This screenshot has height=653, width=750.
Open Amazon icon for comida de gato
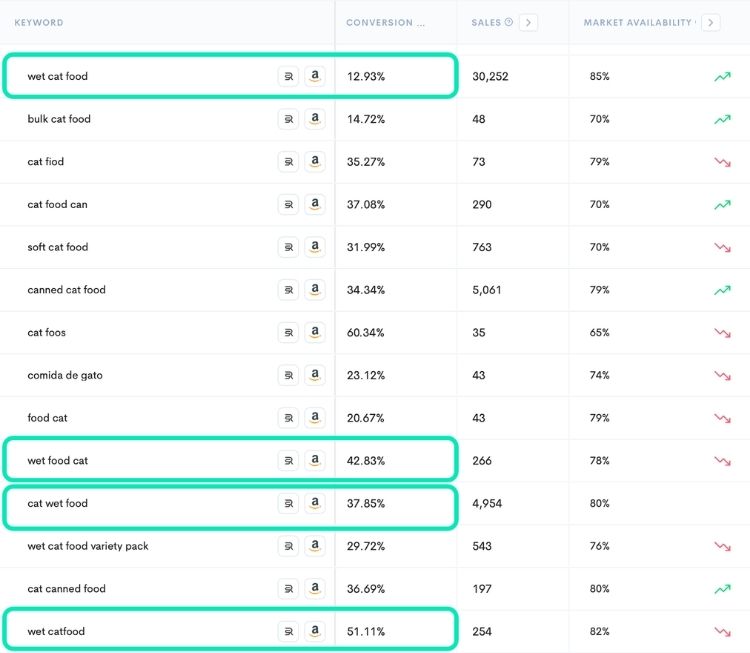click(x=314, y=375)
